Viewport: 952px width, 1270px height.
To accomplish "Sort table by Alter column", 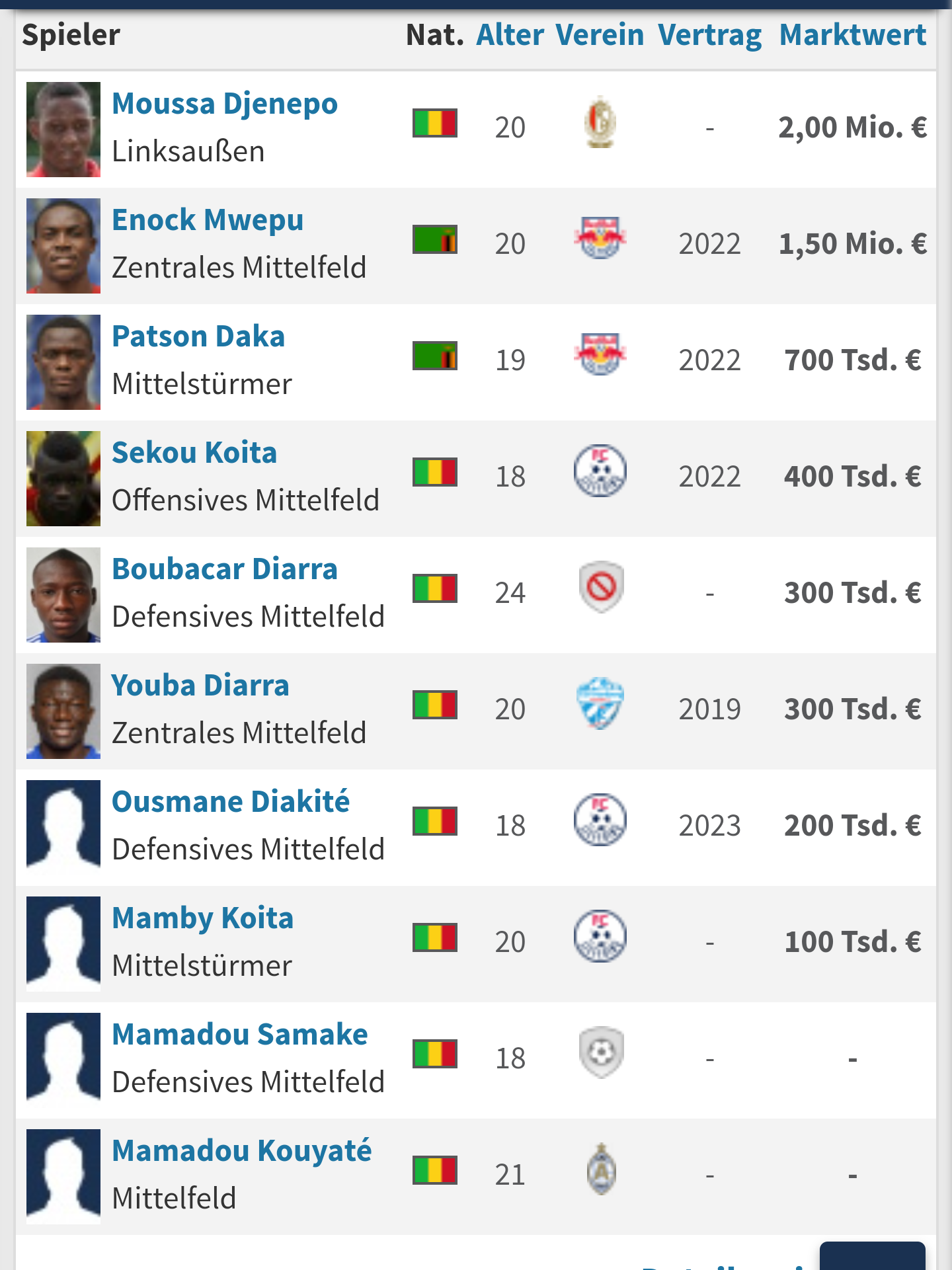I will click(510, 34).
